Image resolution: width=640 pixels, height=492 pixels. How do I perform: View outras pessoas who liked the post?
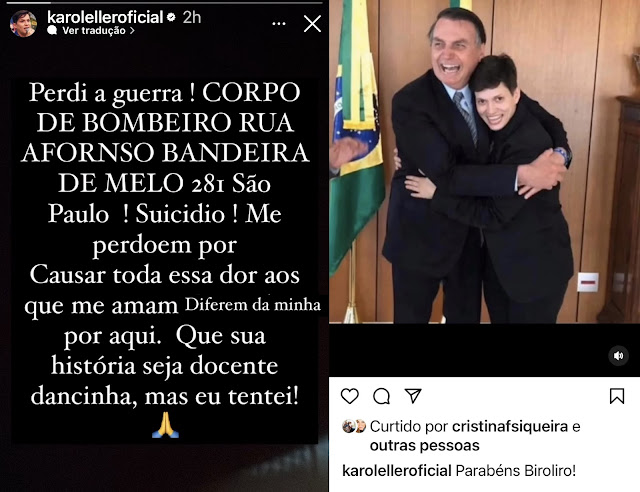pyautogui.click(x=424, y=445)
